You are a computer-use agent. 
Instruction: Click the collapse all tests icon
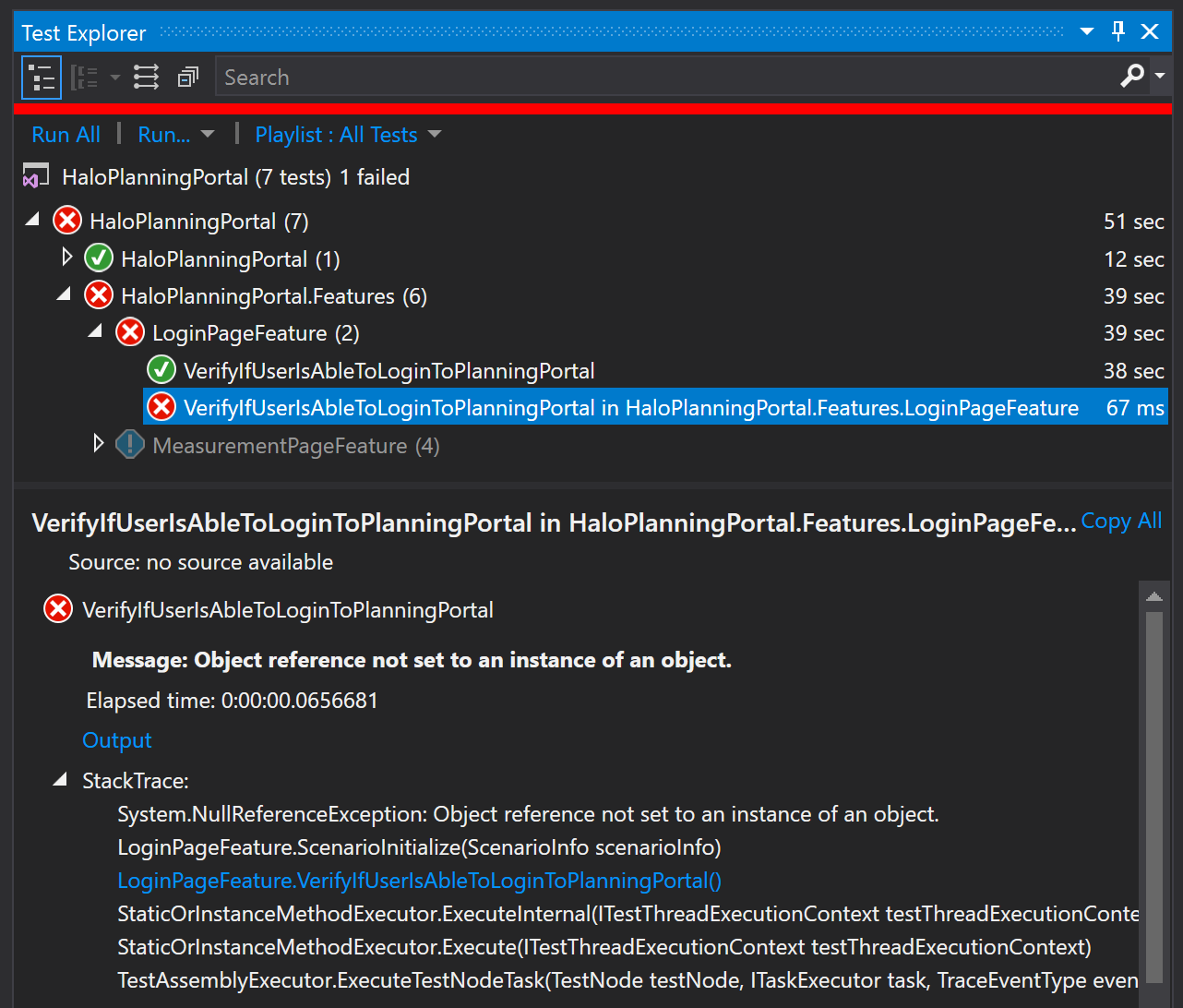(187, 77)
